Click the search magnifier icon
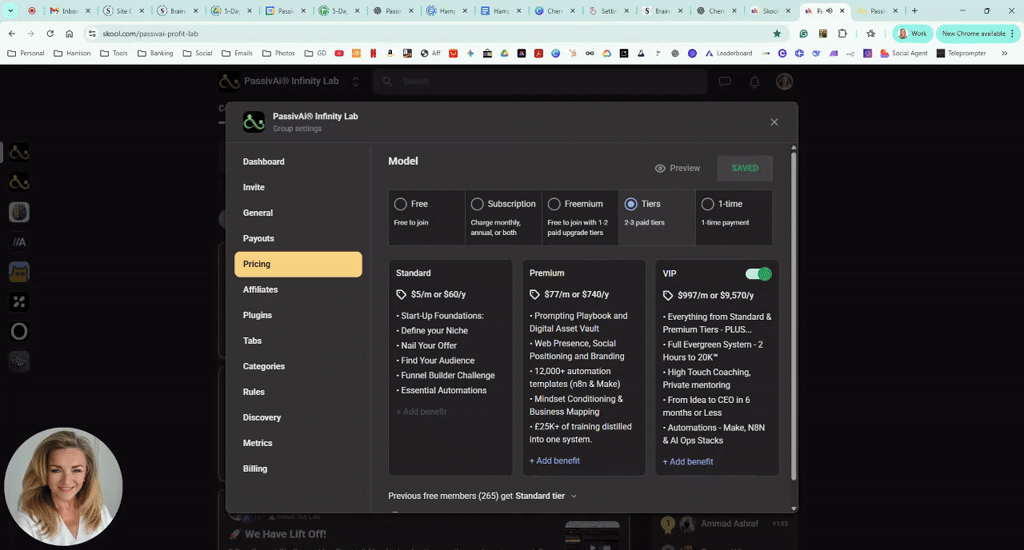Image resolution: width=1024 pixels, height=550 pixels. [387, 81]
